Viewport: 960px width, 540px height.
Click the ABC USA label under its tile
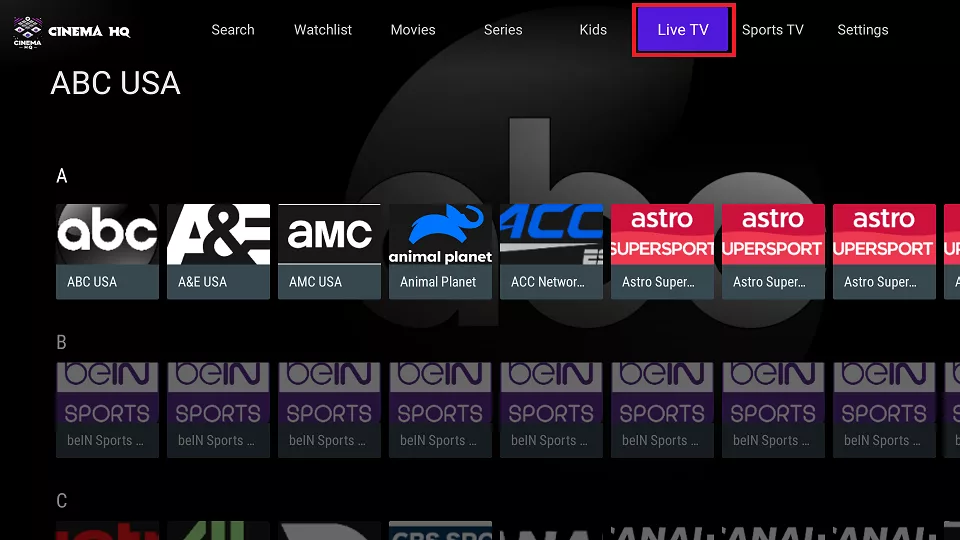pyautogui.click(x=92, y=282)
